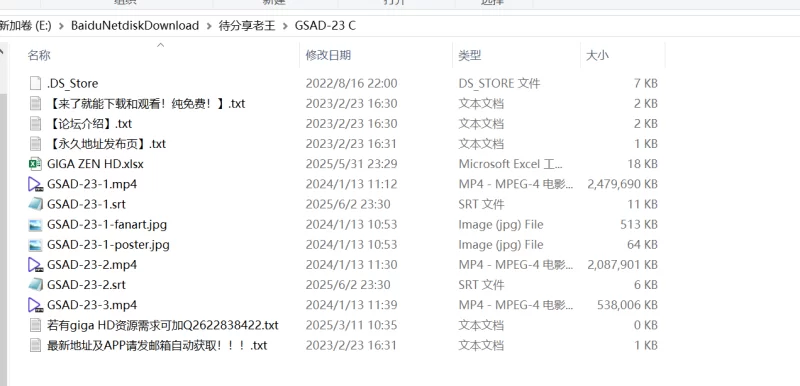Sort files by the 大小 column header
The image size is (800, 386).
click(x=597, y=55)
